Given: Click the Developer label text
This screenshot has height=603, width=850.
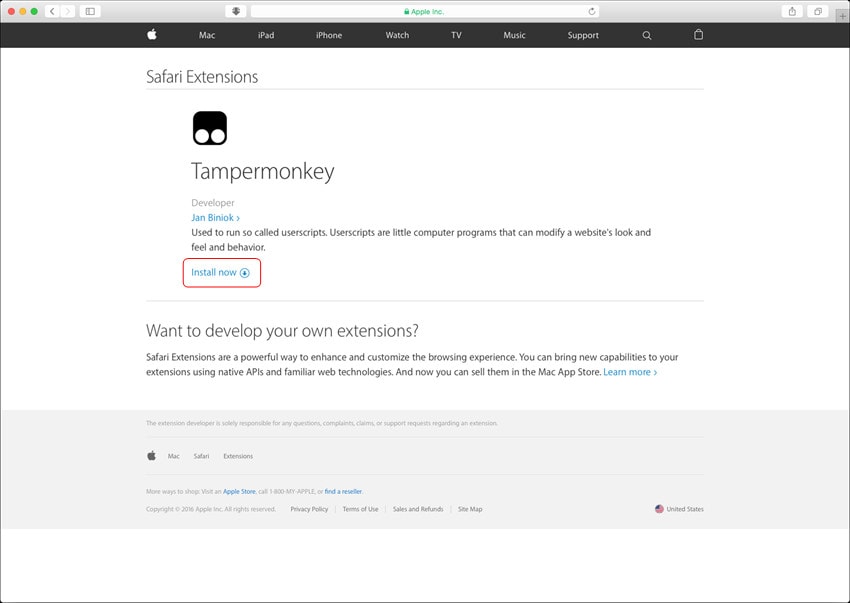Looking at the screenshot, I should 212,203.
